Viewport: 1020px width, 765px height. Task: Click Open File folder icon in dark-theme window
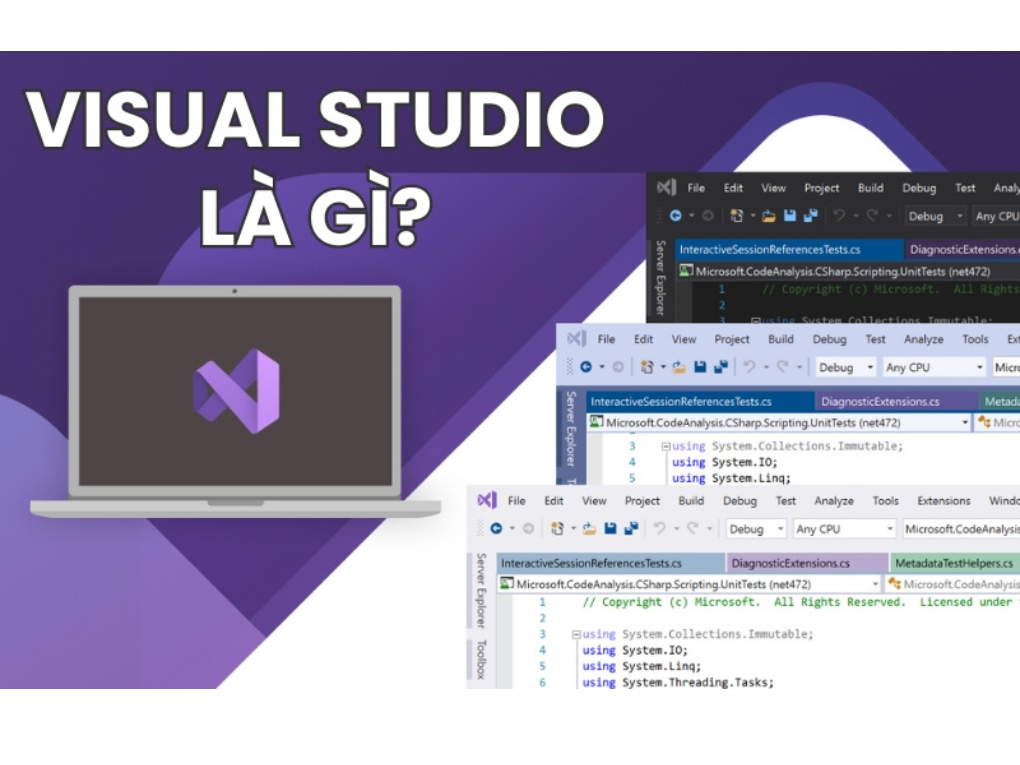click(768, 216)
